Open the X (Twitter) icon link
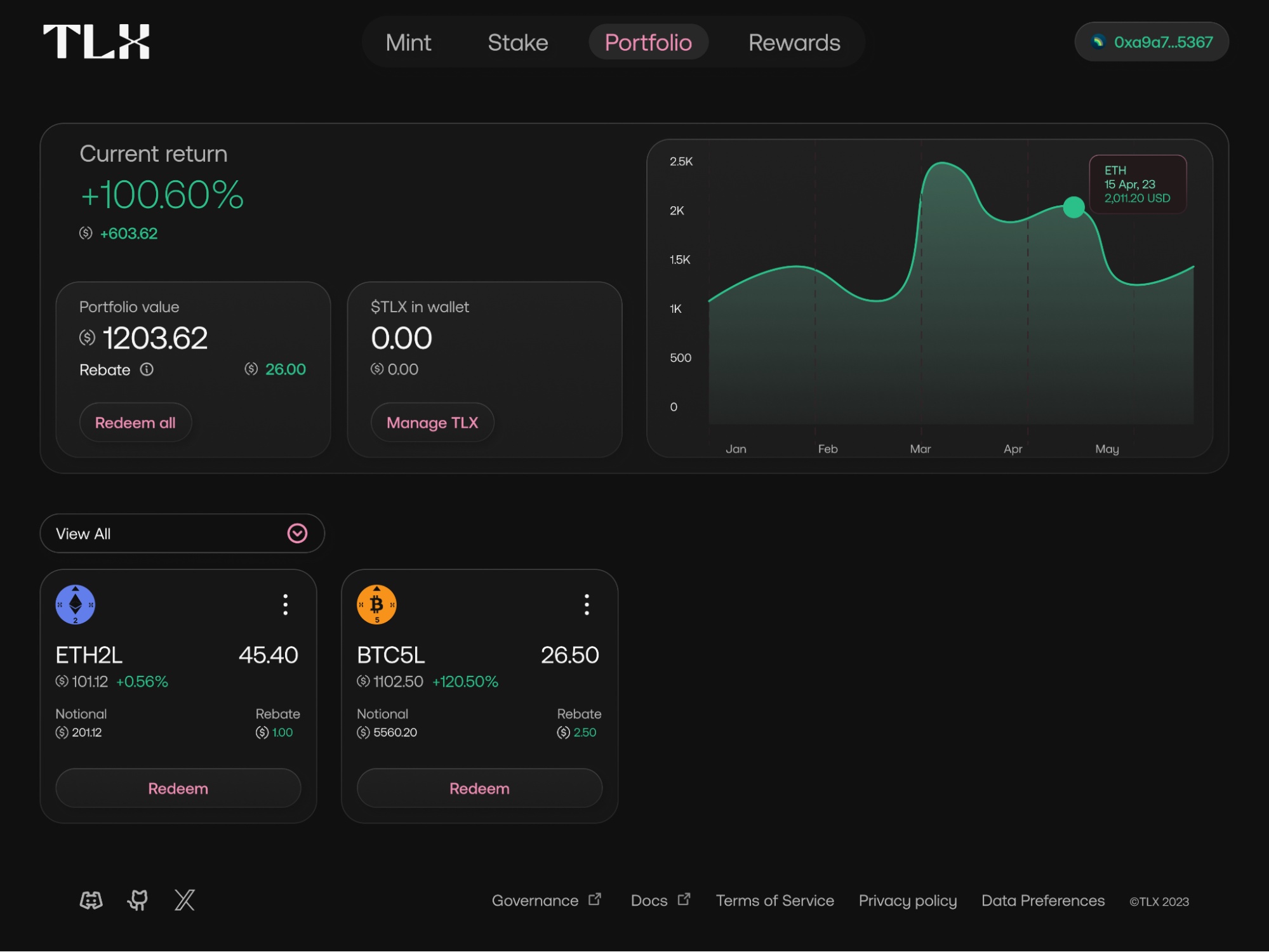Image resolution: width=1269 pixels, height=952 pixels. [x=185, y=900]
